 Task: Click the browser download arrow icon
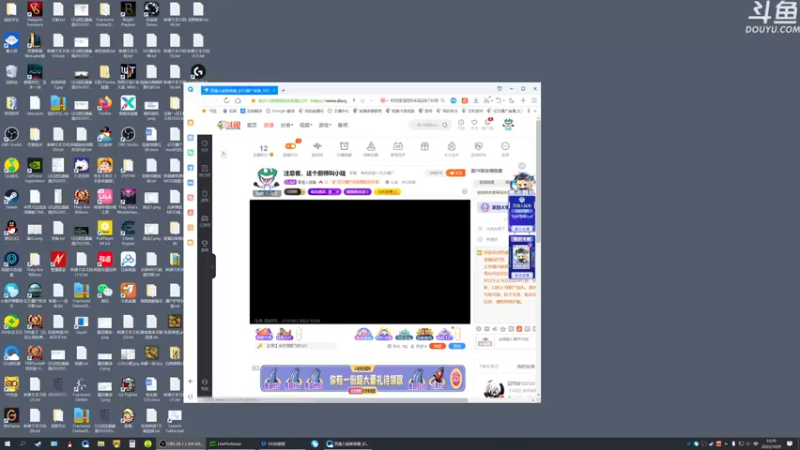pyautogui.click(x=476, y=101)
